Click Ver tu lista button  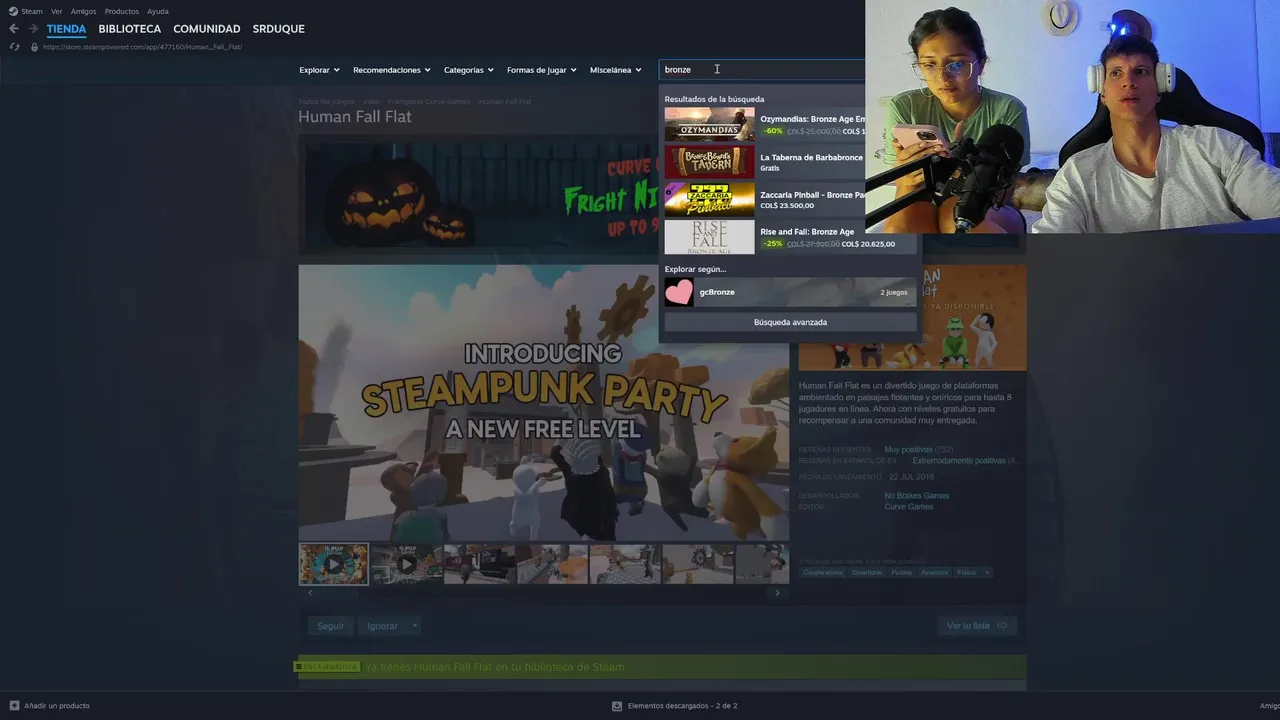977,626
